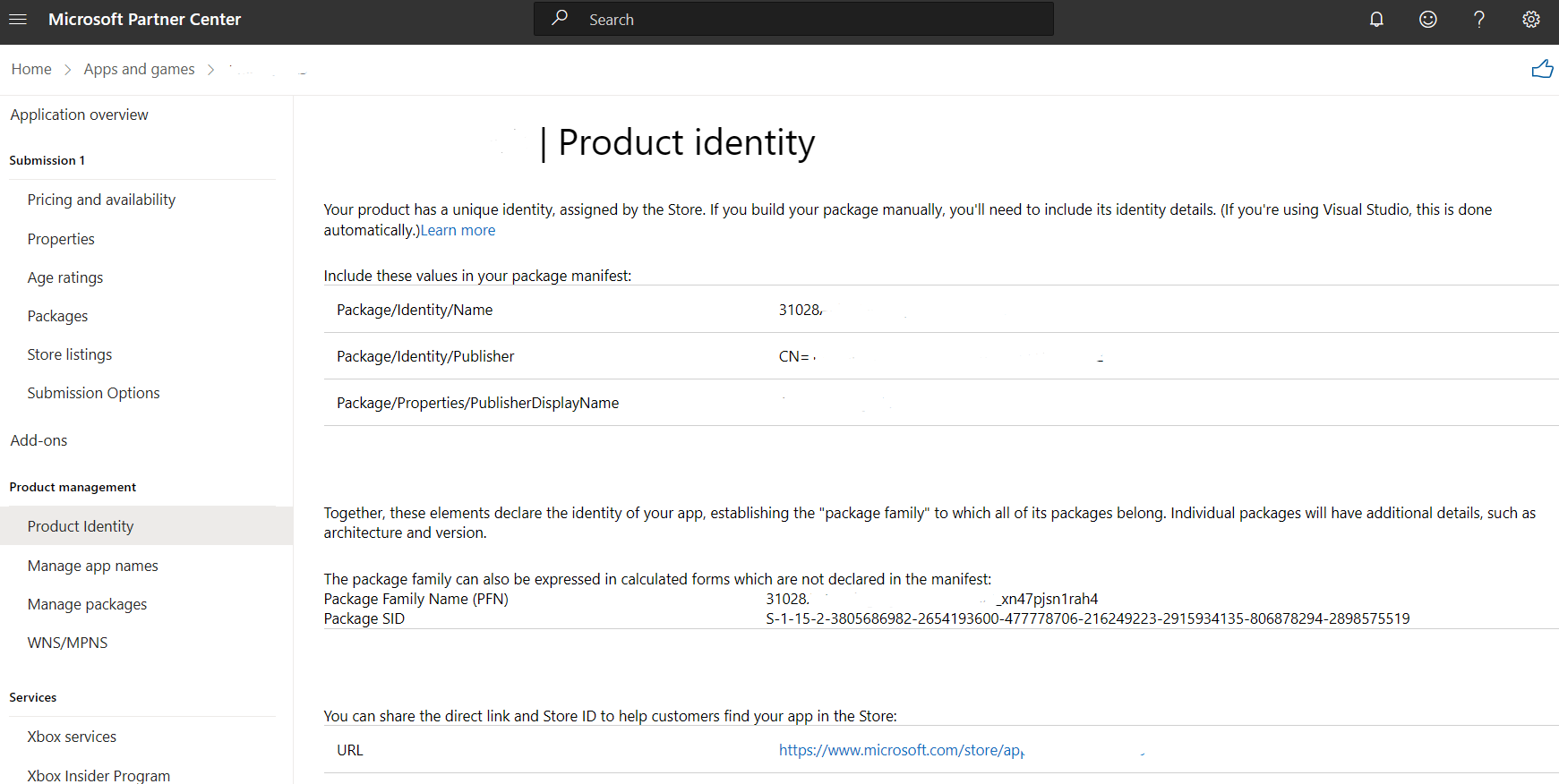The height and width of the screenshot is (784, 1559).
Task: Click the smiley feedback icon
Action: click(x=1428, y=20)
